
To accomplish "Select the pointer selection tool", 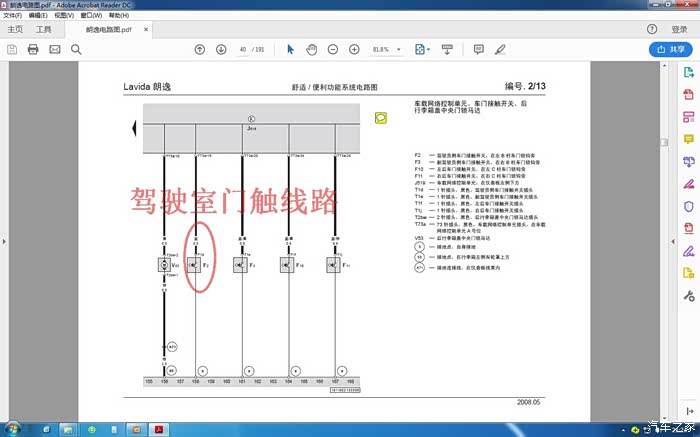I will tap(291, 50).
